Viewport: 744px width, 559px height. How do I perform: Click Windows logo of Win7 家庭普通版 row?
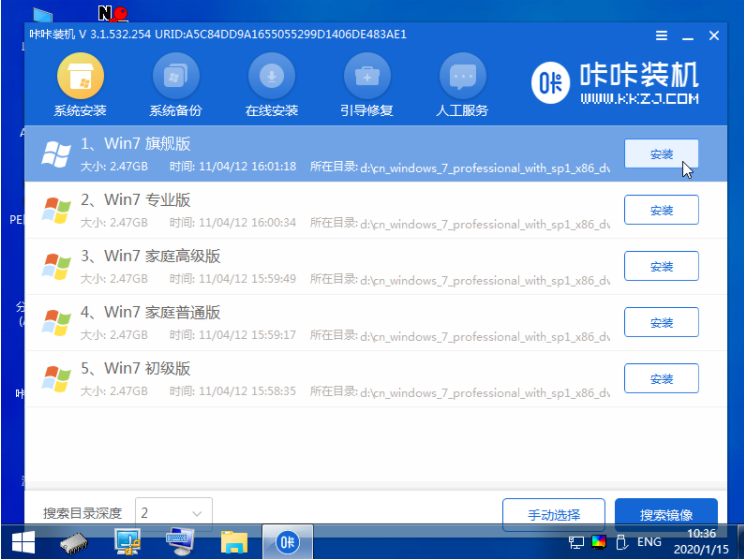[56, 322]
